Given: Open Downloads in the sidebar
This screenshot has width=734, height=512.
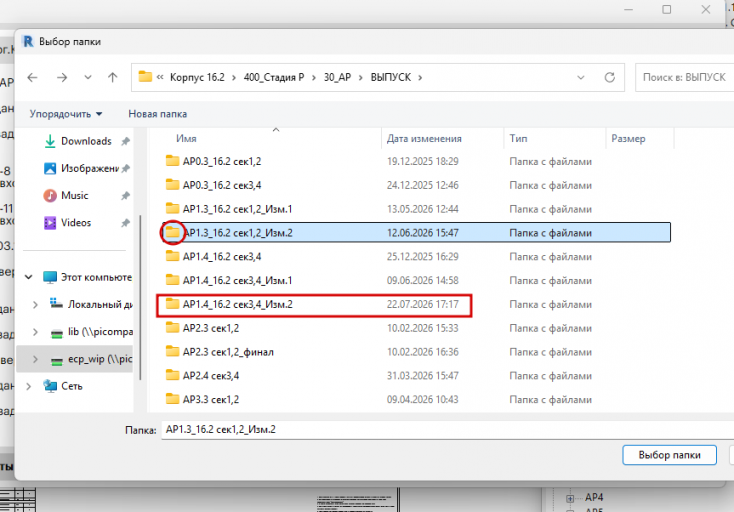Looking at the screenshot, I should pyautogui.click(x=86, y=141).
